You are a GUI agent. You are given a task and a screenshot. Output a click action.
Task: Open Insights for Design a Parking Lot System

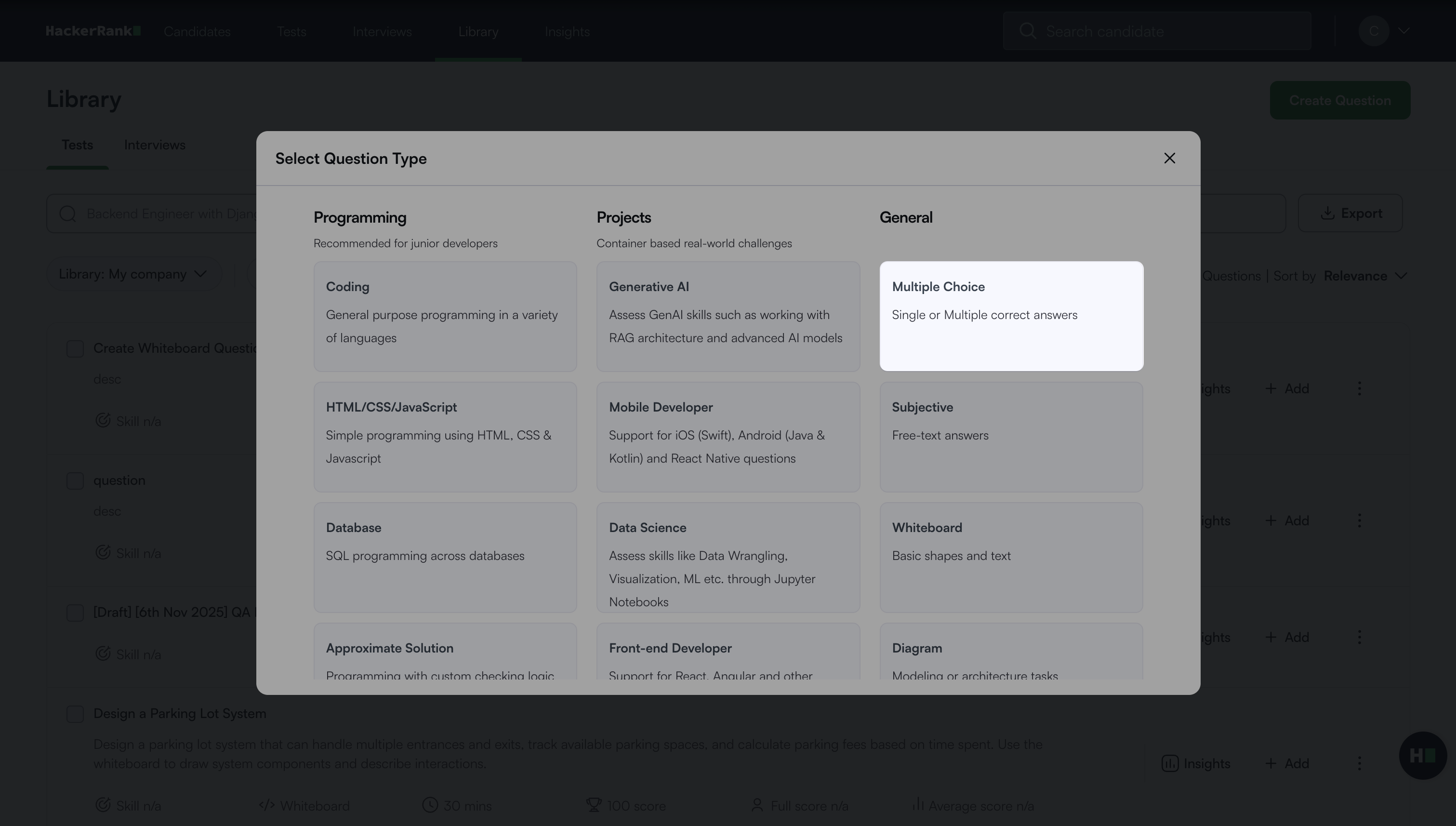(x=1196, y=764)
